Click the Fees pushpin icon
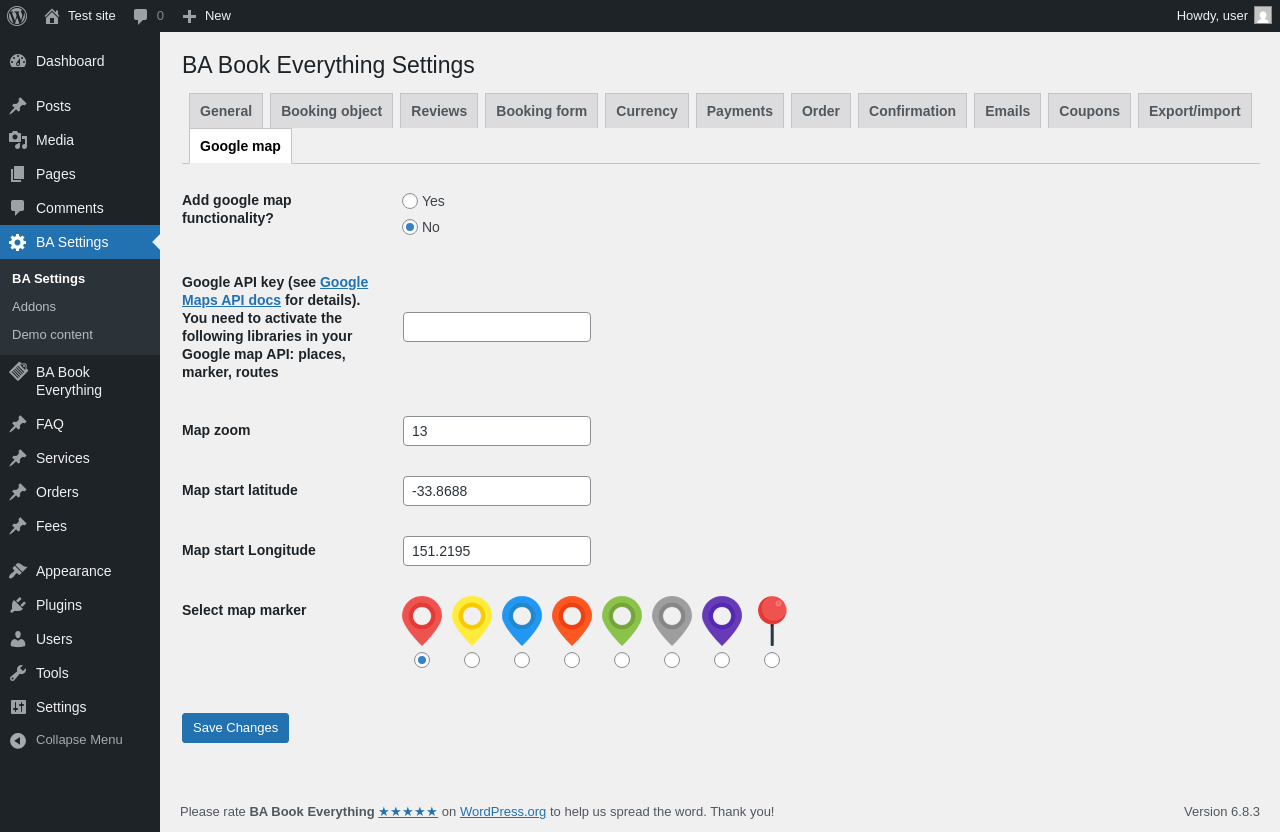This screenshot has height=832, width=1280. [x=18, y=526]
